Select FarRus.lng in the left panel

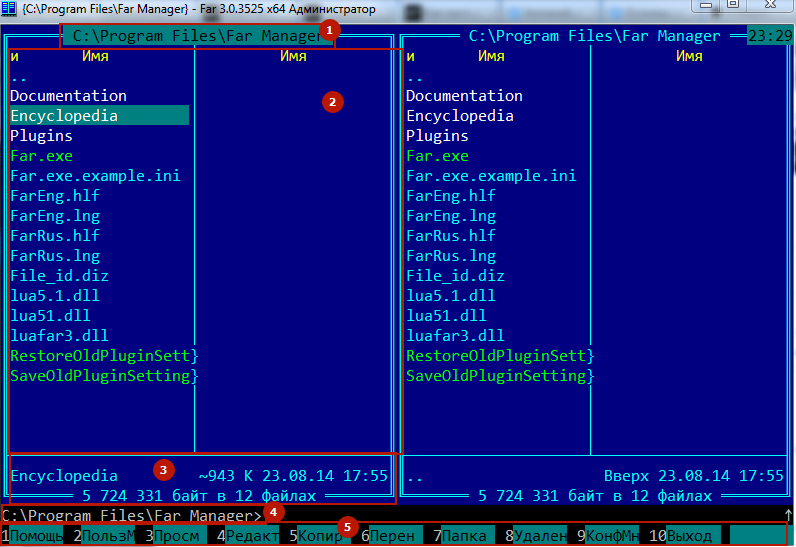55,256
